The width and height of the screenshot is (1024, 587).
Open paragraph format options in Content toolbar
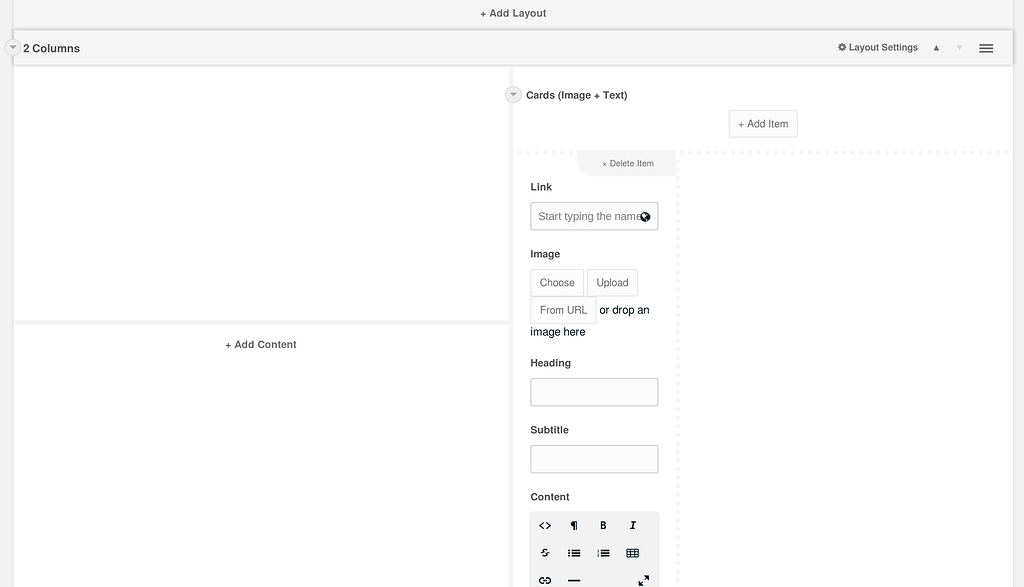pyautogui.click(x=574, y=526)
